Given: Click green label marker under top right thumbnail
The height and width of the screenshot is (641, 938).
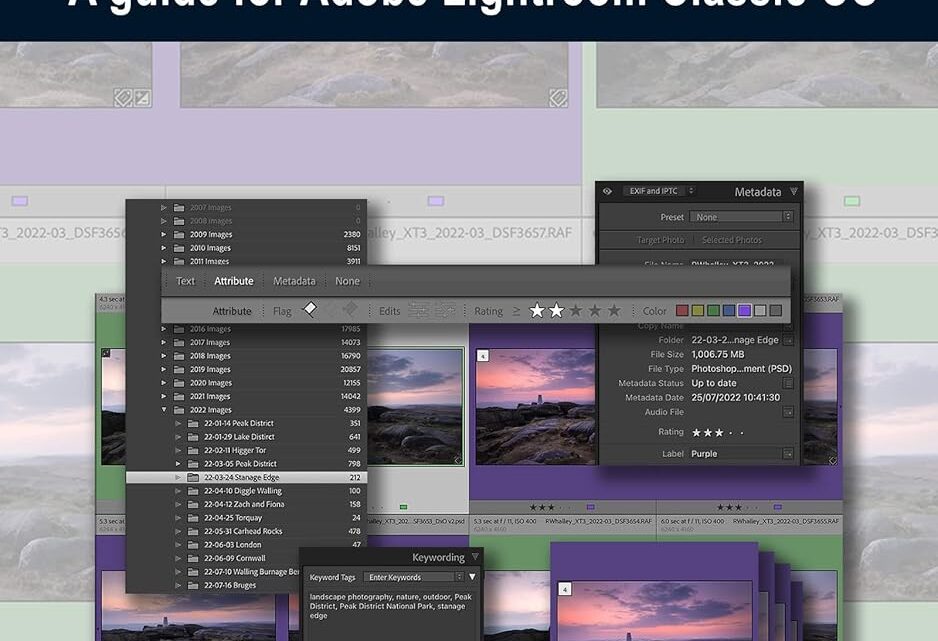Looking at the screenshot, I should click(x=852, y=201).
